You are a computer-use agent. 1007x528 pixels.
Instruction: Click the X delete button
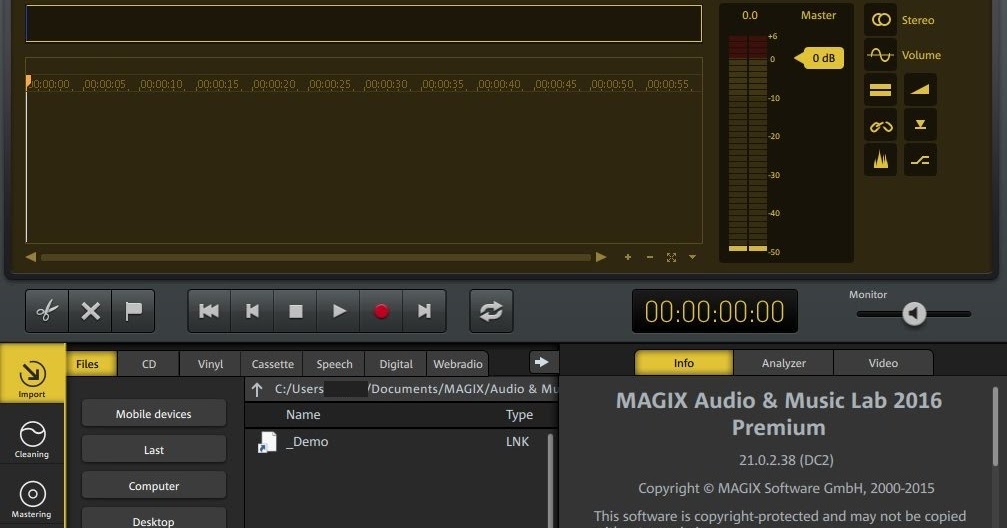(91, 311)
